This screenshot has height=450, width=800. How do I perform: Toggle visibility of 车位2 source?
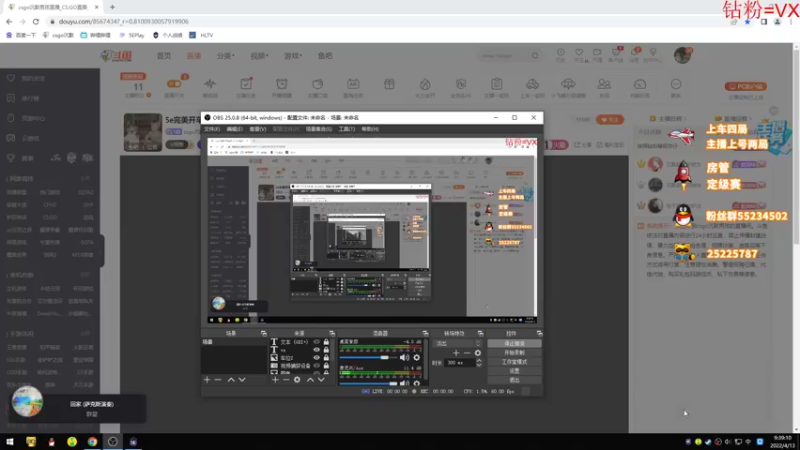pos(316,358)
